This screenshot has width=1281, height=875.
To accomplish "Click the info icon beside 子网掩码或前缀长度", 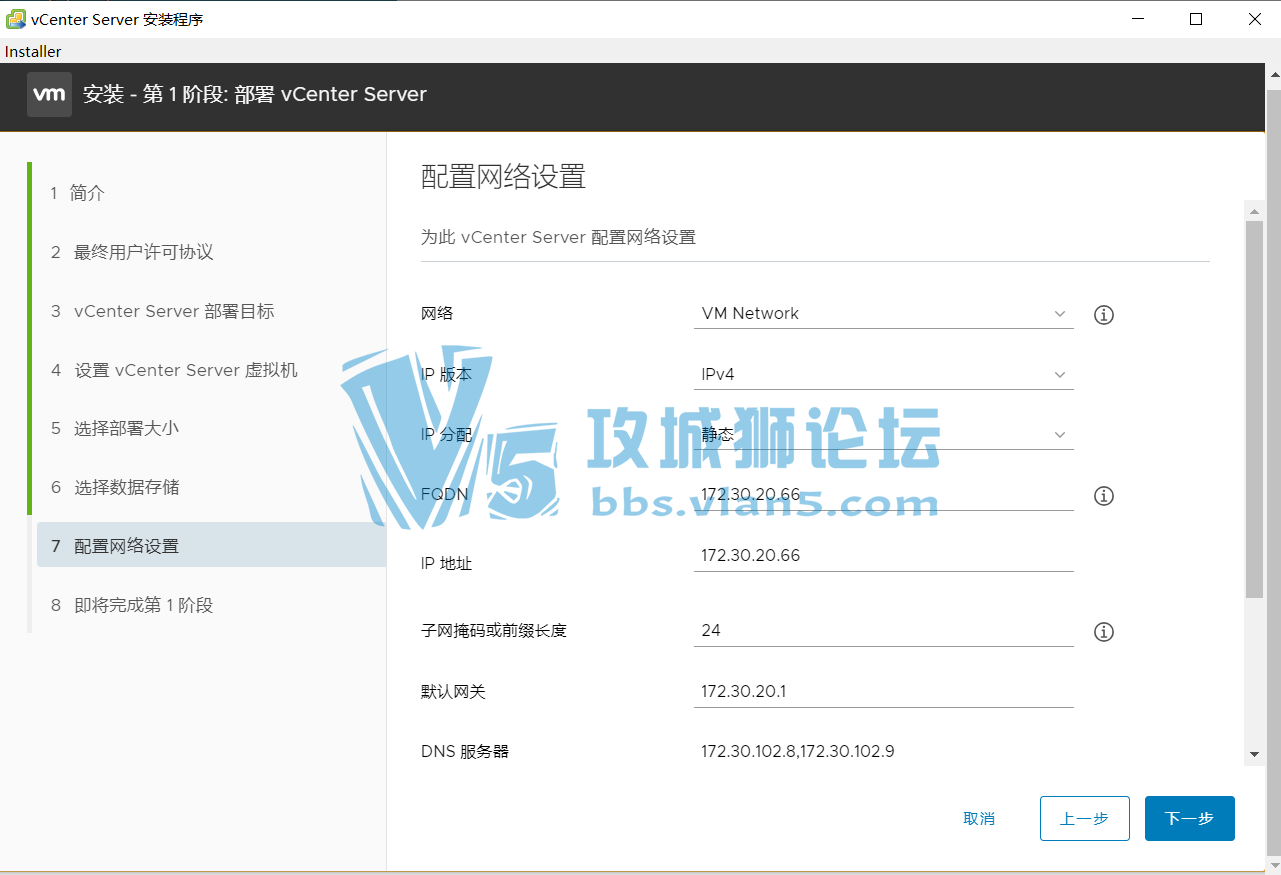I will point(1103,631).
